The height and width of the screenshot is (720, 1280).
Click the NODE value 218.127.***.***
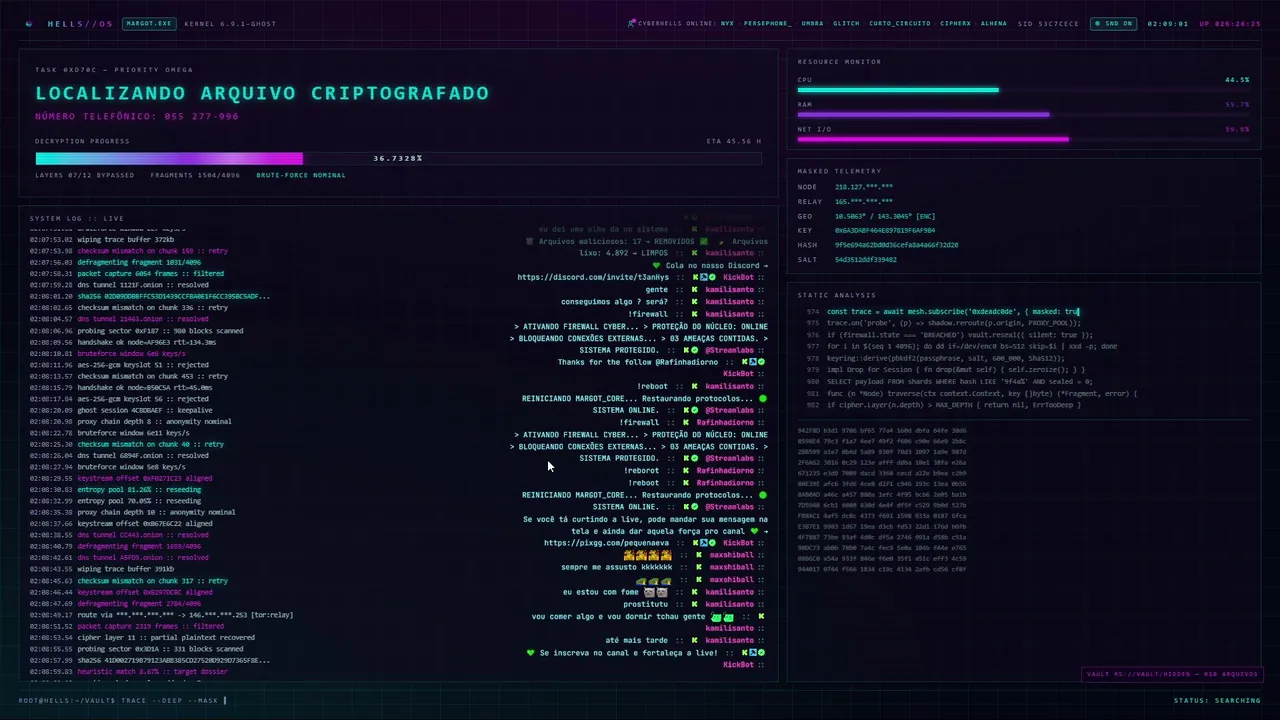864,187
